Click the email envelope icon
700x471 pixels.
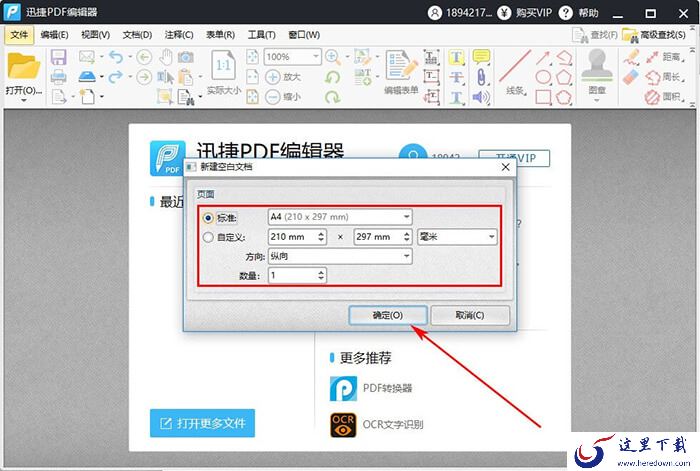(x=87, y=57)
